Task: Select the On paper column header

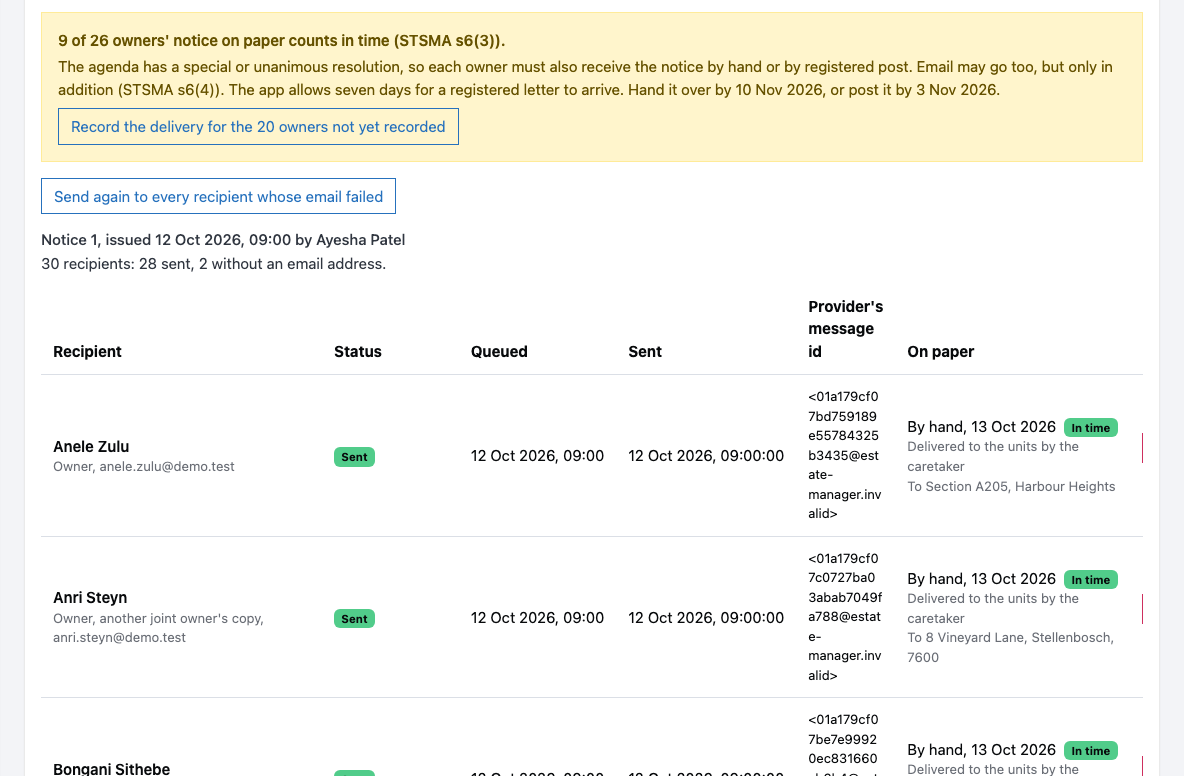Action: (941, 352)
